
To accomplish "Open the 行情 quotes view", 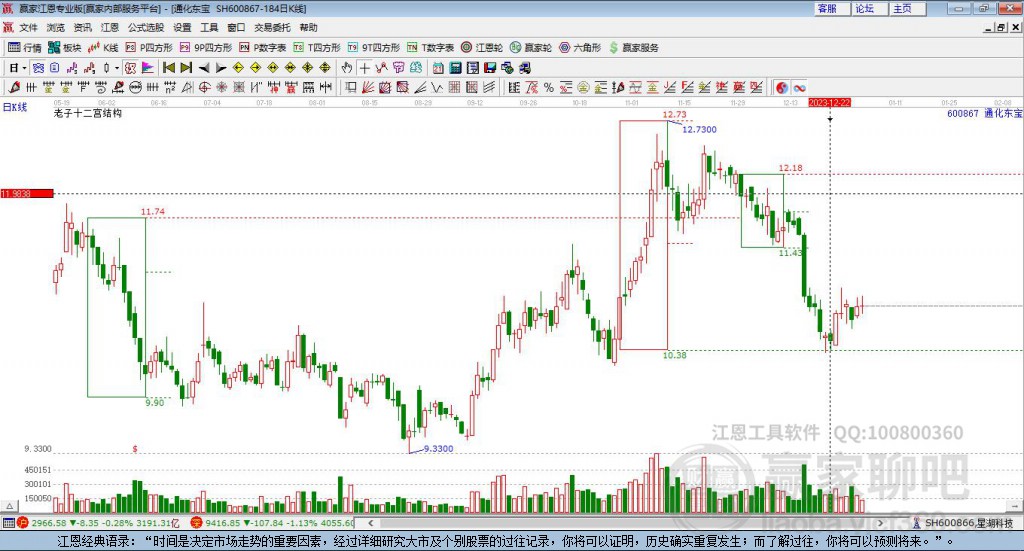I will pos(25,48).
